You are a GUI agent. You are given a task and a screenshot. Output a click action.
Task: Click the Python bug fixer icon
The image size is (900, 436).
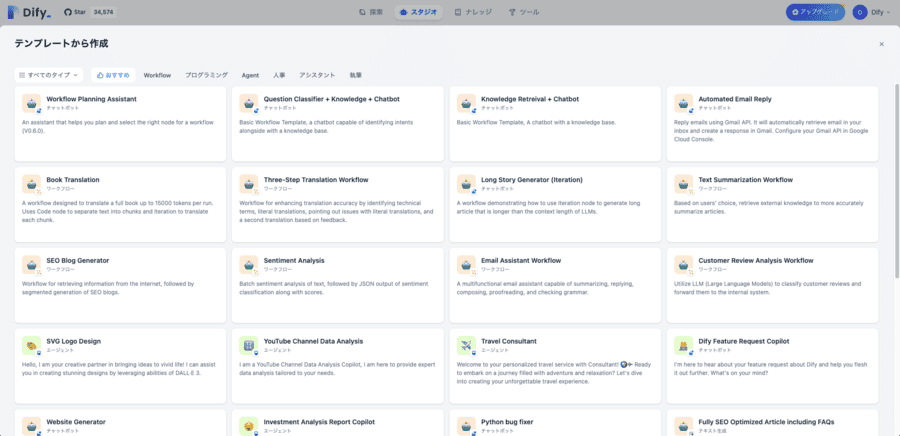pos(466,426)
